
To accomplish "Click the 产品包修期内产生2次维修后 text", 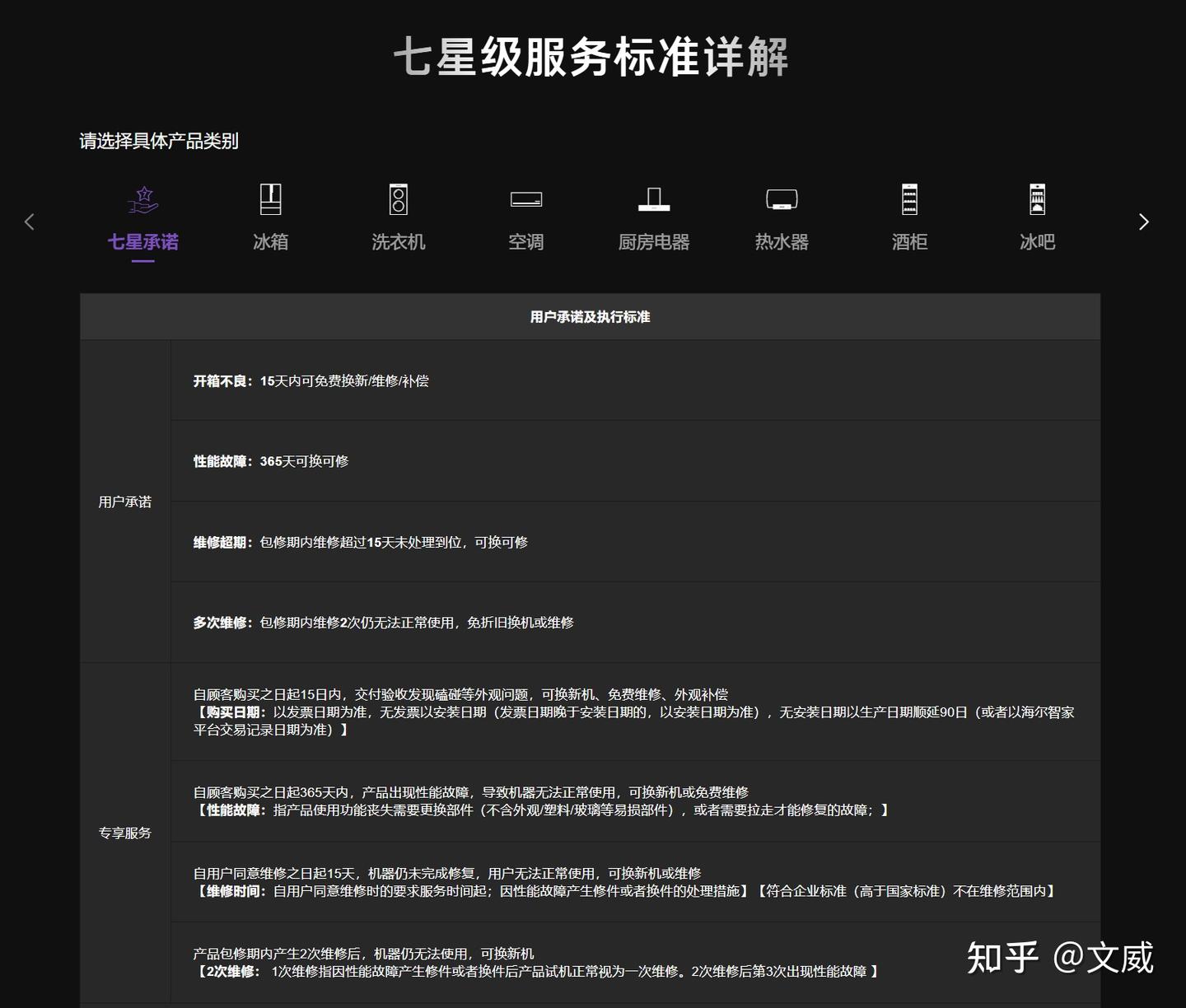I will [364, 954].
